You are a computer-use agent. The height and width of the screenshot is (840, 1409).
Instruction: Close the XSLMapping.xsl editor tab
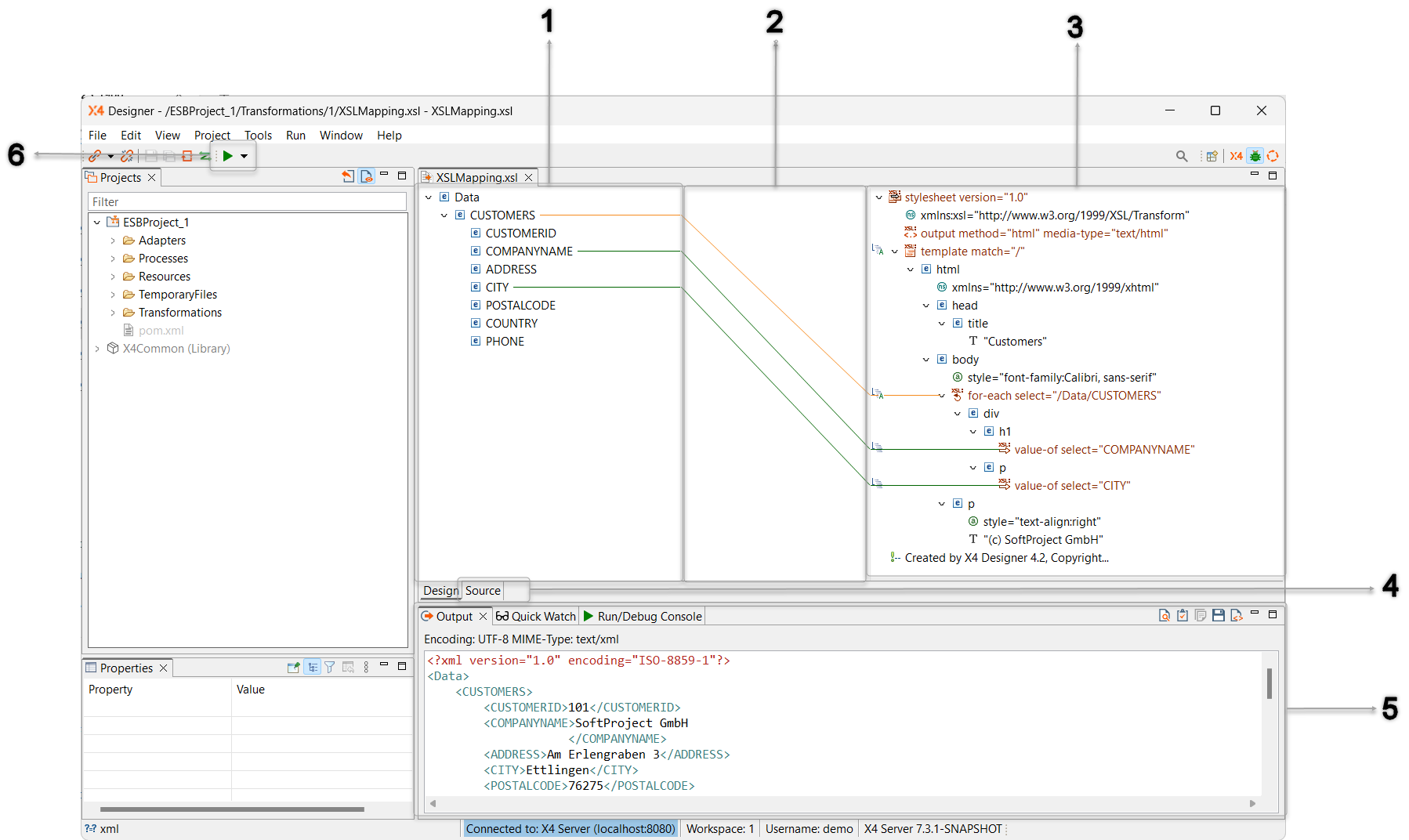529,178
